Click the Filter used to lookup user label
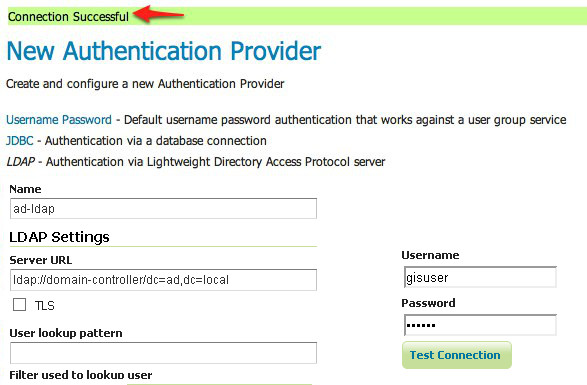Image resolution: width=587 pixels, height=385 pixels. tap(81, 375)
